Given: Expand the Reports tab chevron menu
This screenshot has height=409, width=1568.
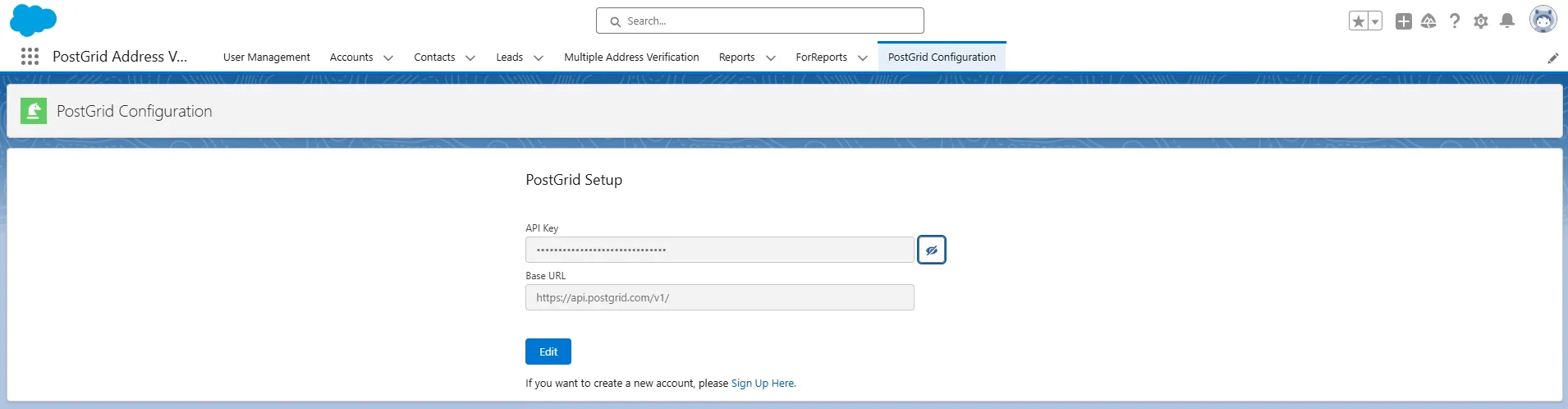Looking at the screenshot, I should click(x=771, y=57).
